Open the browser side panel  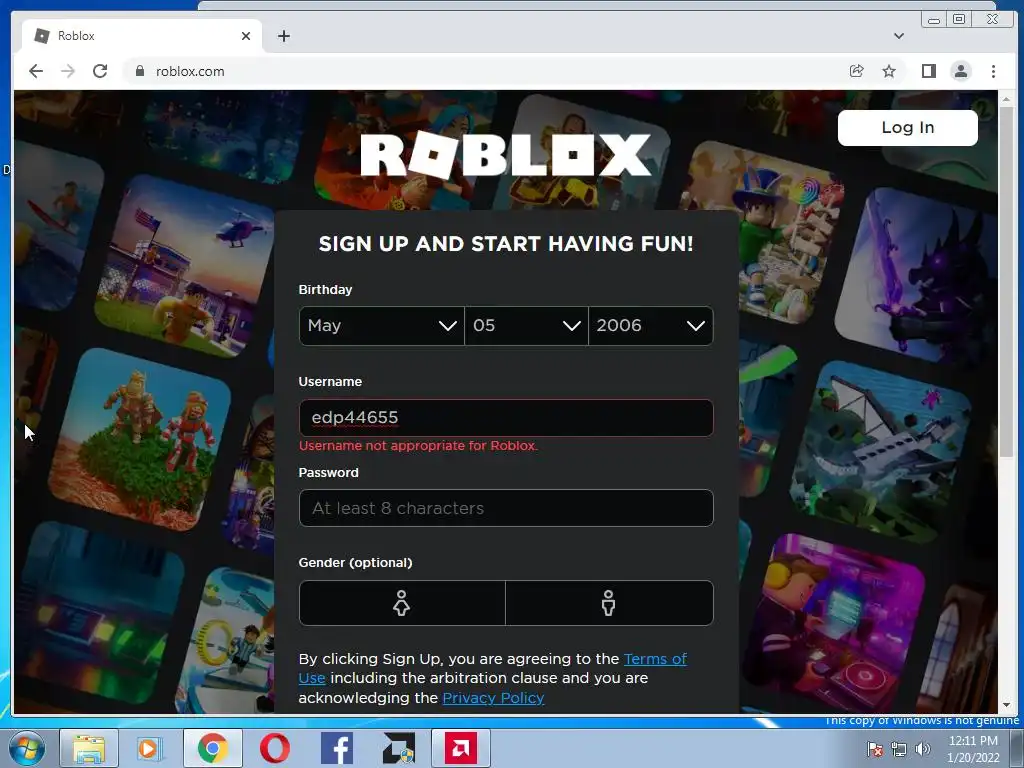[928, 71]
